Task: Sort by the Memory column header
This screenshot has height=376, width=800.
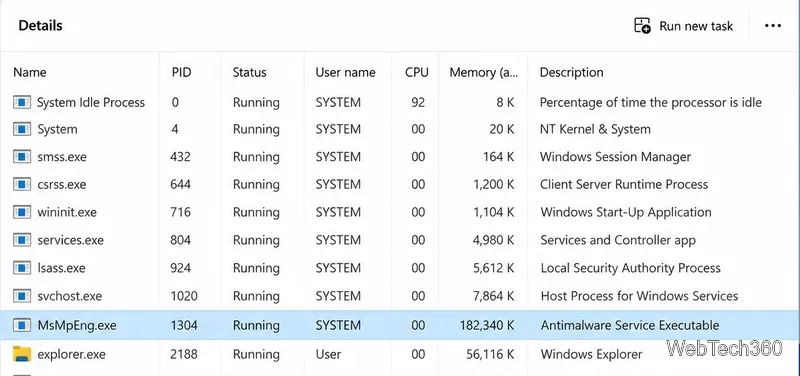Action: [x=484, y=72]
